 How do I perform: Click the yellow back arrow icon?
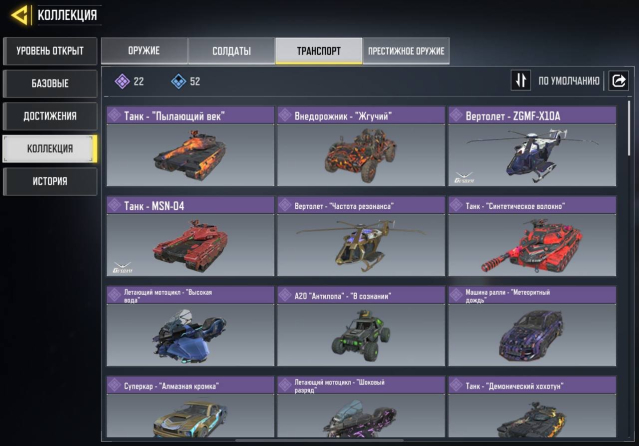coord(19,15)
